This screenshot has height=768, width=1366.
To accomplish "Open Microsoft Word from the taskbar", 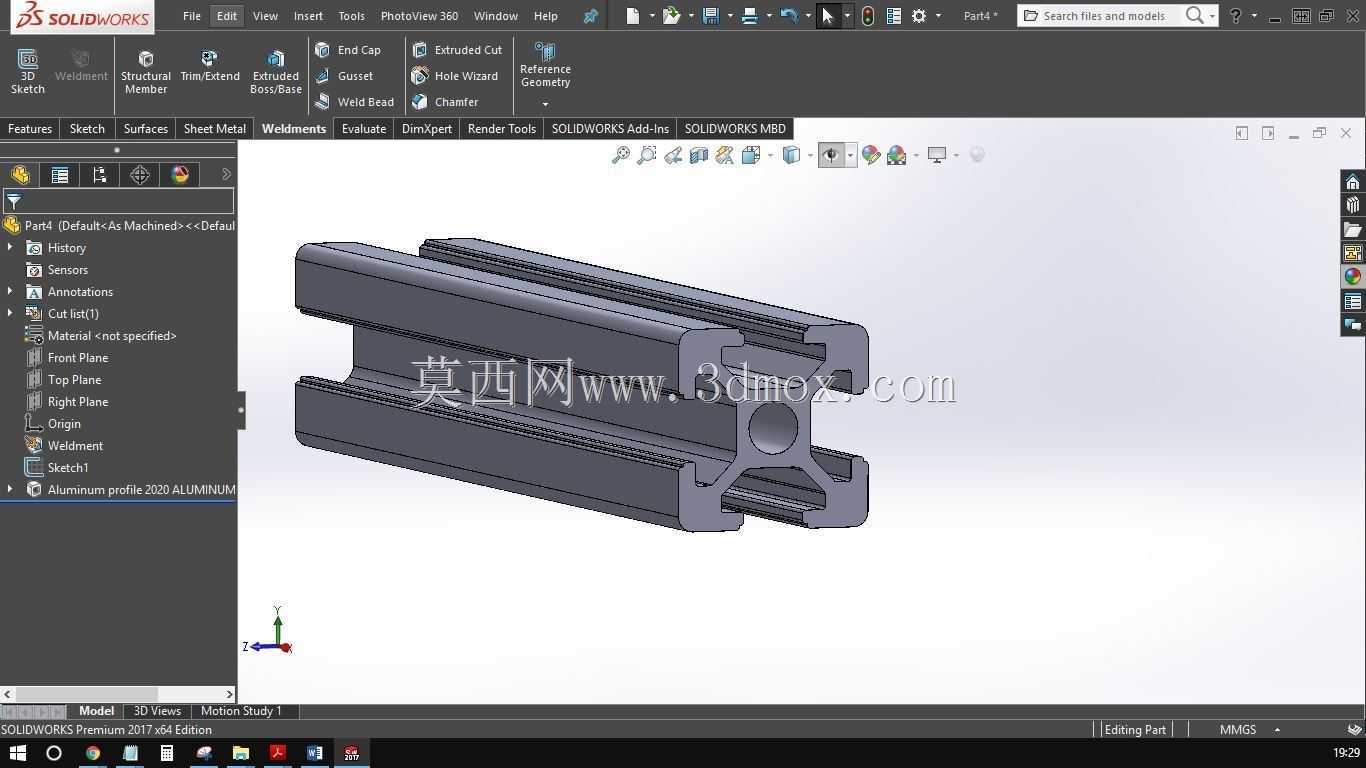I will tap(314, 753).
